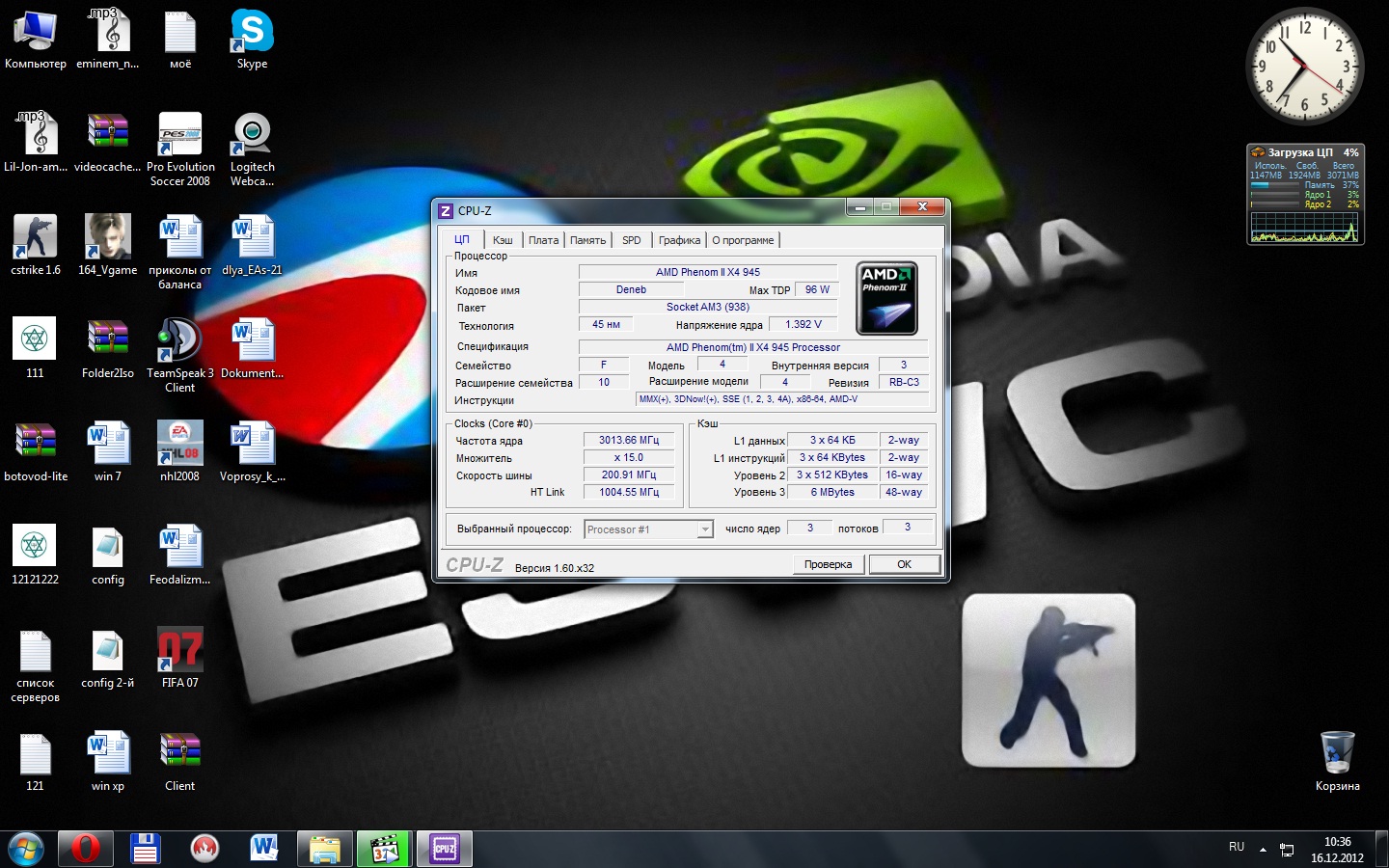Image resolution: width=1389 pixels, height=868 pixels.
Task: Open Windows Explorer folder on taskbar
Action: pyautogui.click(x=325, y=849)
